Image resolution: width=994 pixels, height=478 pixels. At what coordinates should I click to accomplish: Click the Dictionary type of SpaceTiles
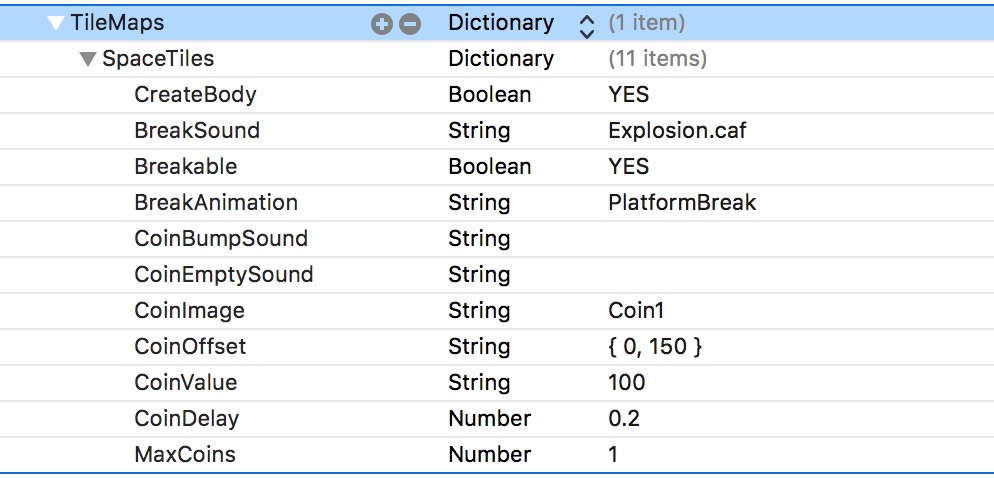[500, 59]
